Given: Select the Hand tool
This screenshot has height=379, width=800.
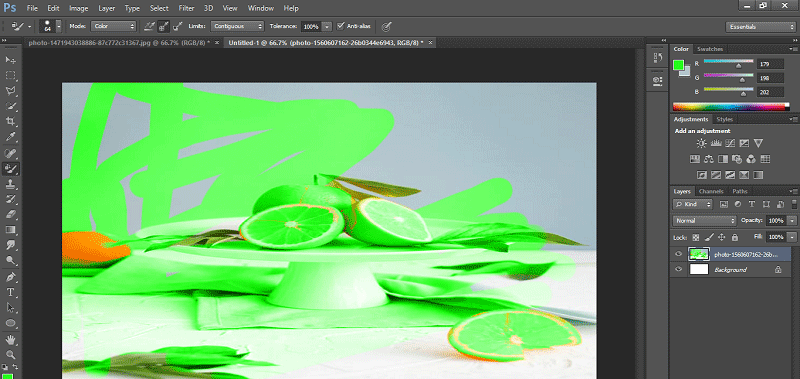Looking at the screenshot, I should (x=10, y=339).
